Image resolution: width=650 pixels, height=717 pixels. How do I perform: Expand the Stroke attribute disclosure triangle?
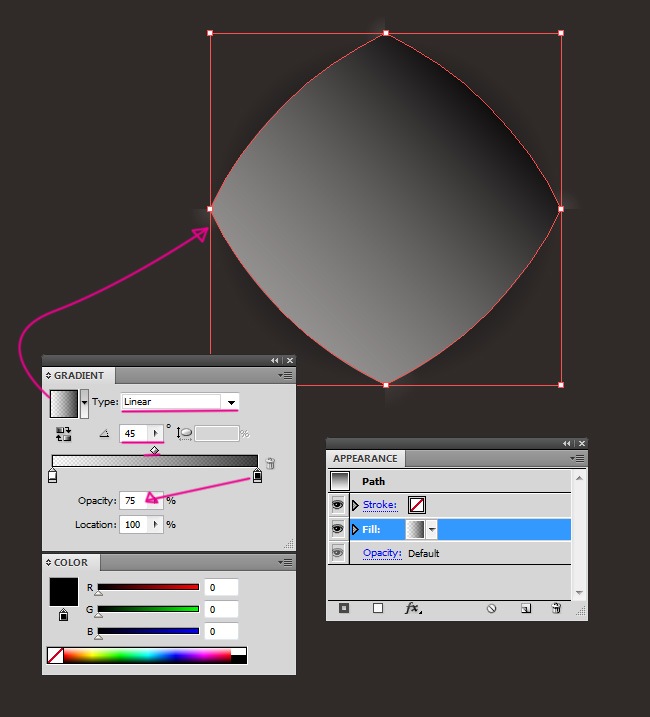click(x=355, y=505)
